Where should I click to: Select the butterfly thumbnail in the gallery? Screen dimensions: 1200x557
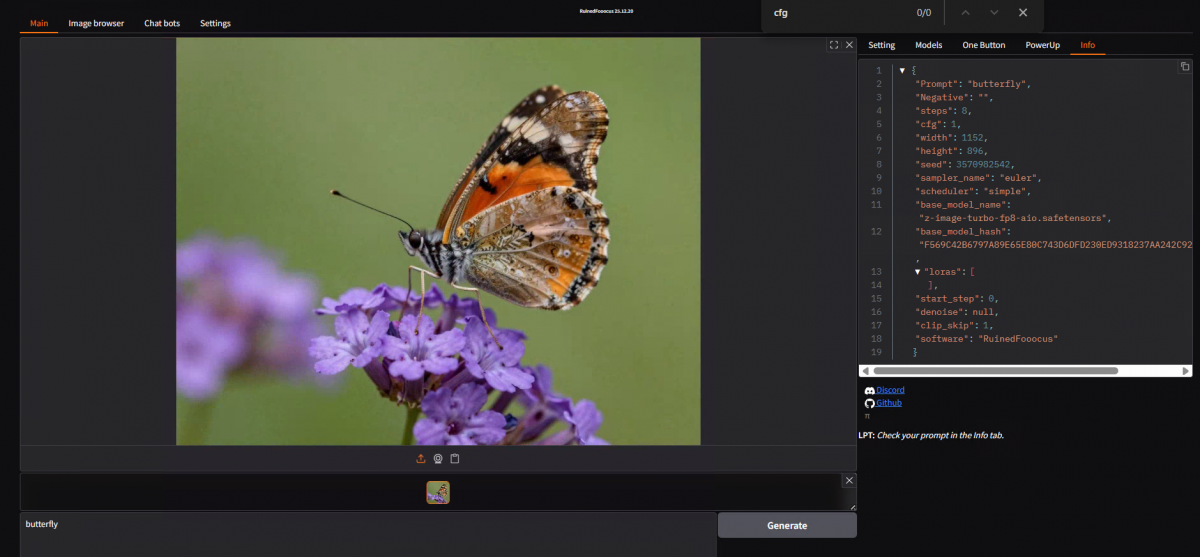tap(438, 492)
